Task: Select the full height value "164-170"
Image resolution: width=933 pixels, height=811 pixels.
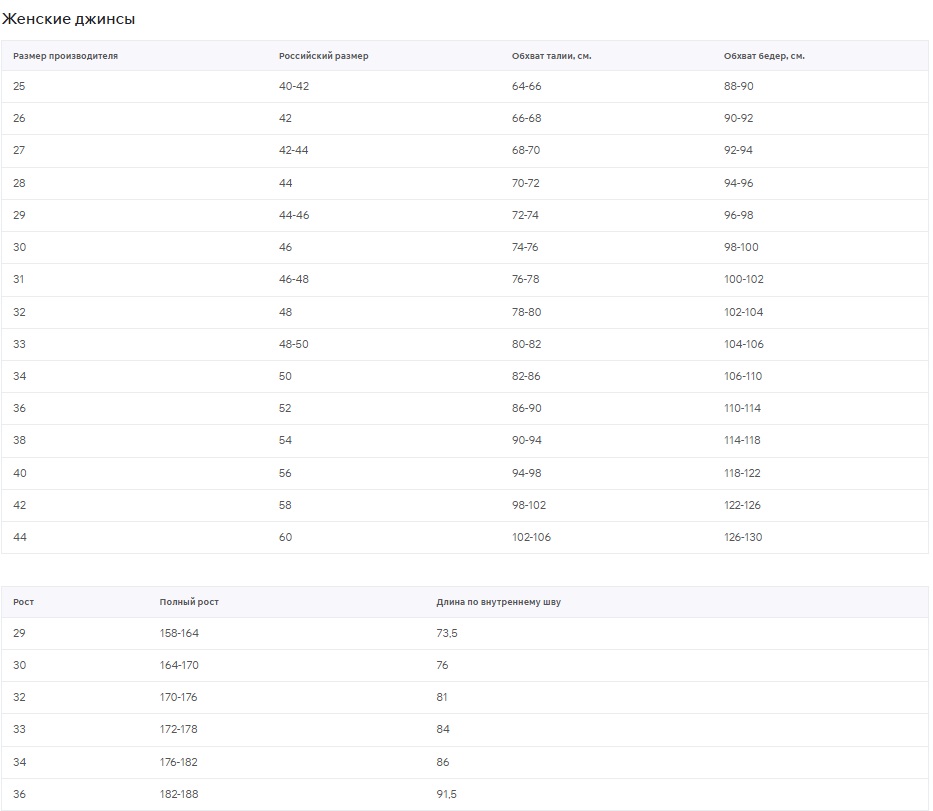Action: 179,666
